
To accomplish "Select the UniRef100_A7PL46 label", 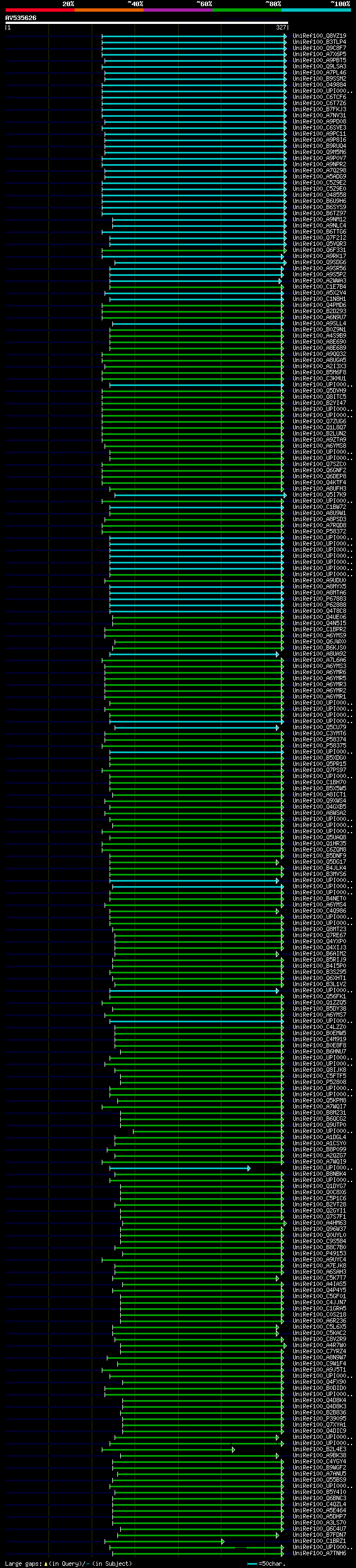I will [319, 72].
